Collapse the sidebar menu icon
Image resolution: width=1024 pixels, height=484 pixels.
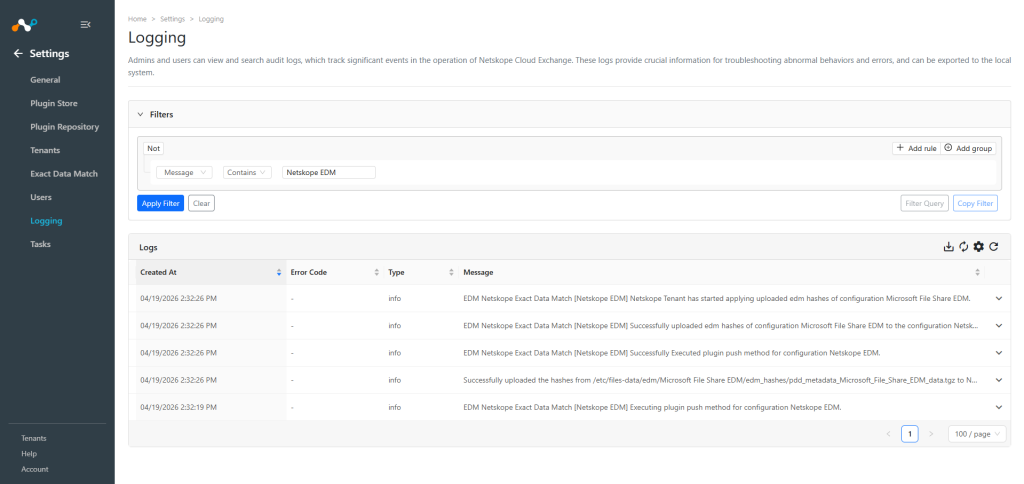pyautogui.click(x=85, y=25)
